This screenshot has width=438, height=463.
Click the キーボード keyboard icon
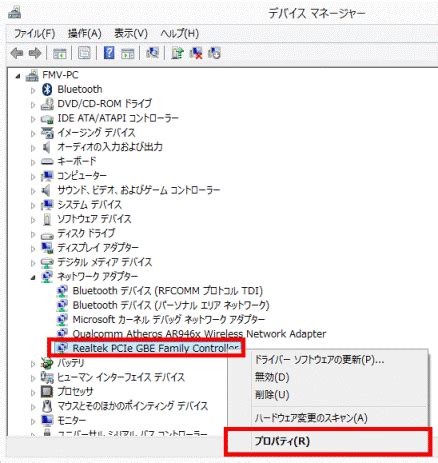pyautogui.click(x=47, y=162)
